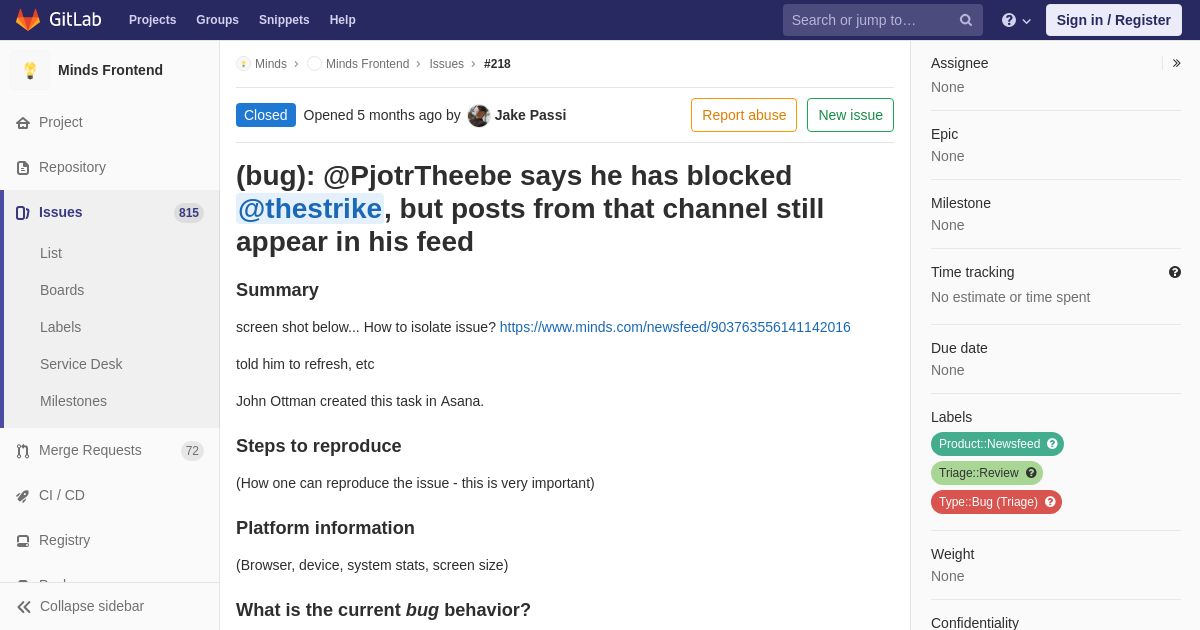The height and width of the screenshot is (630, 1200).
Task: Open the CI / CD rocket item
Action: 110,495
